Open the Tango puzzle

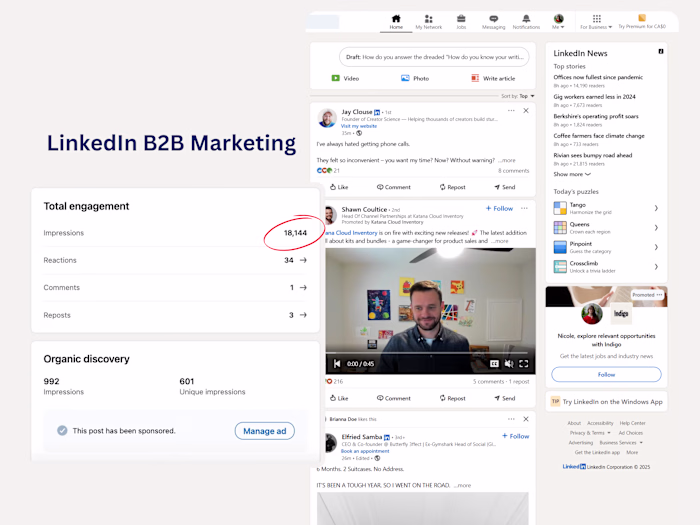point(606,208)
